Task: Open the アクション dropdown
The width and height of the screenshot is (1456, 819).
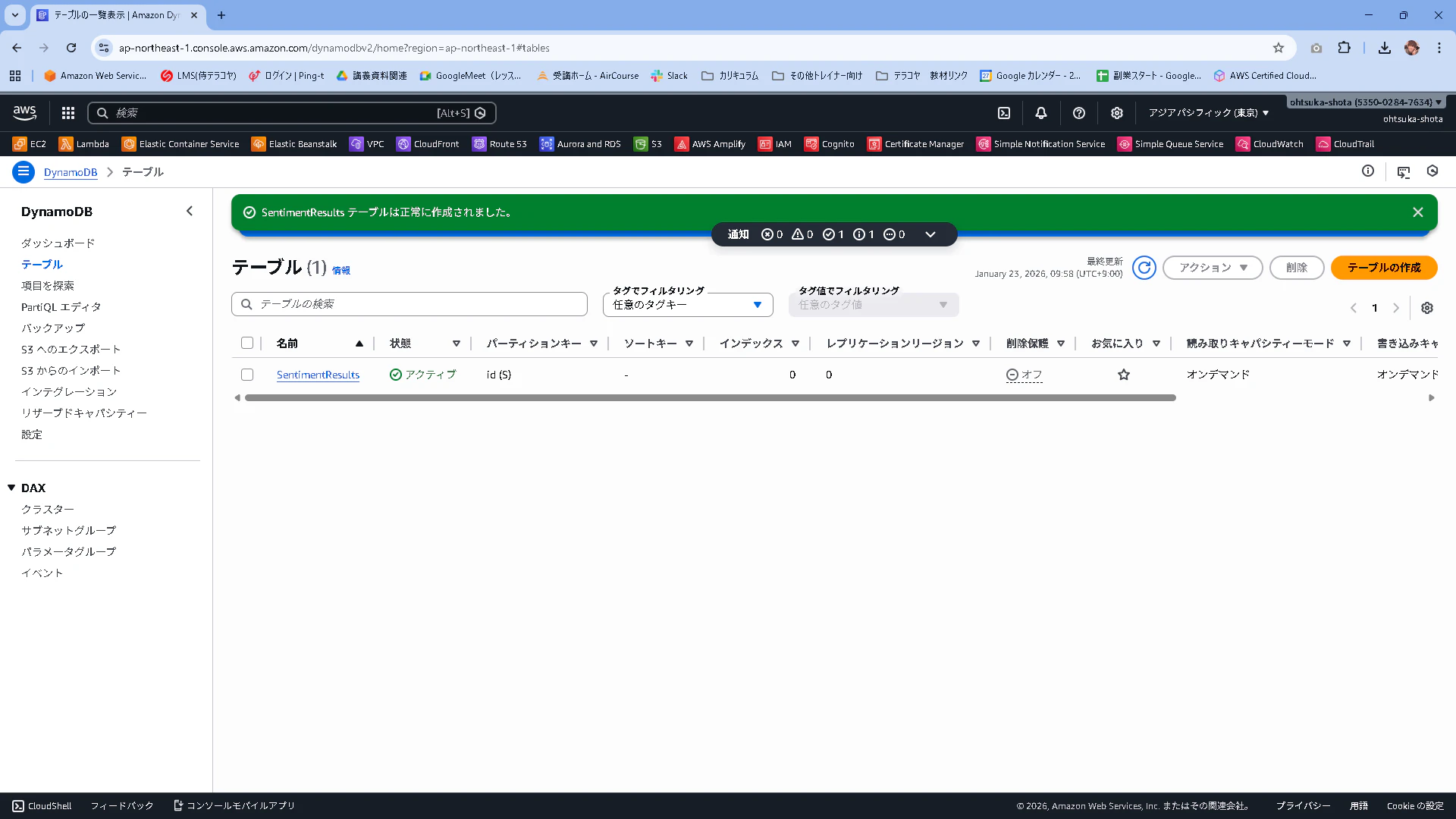Action: (1213, 268)
